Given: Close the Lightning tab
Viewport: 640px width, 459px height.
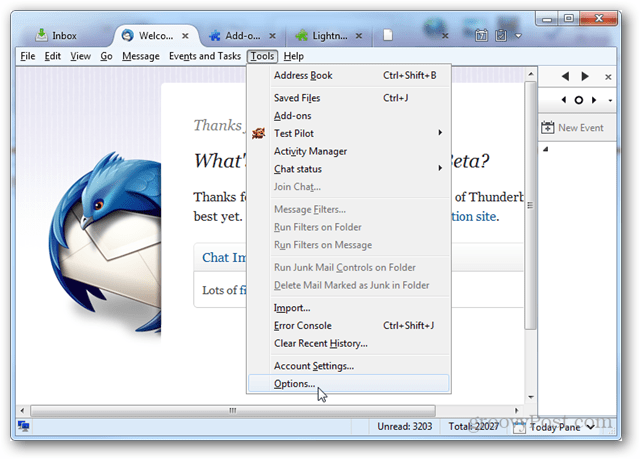Looking at the screenshot, I should tap(359, 36).
